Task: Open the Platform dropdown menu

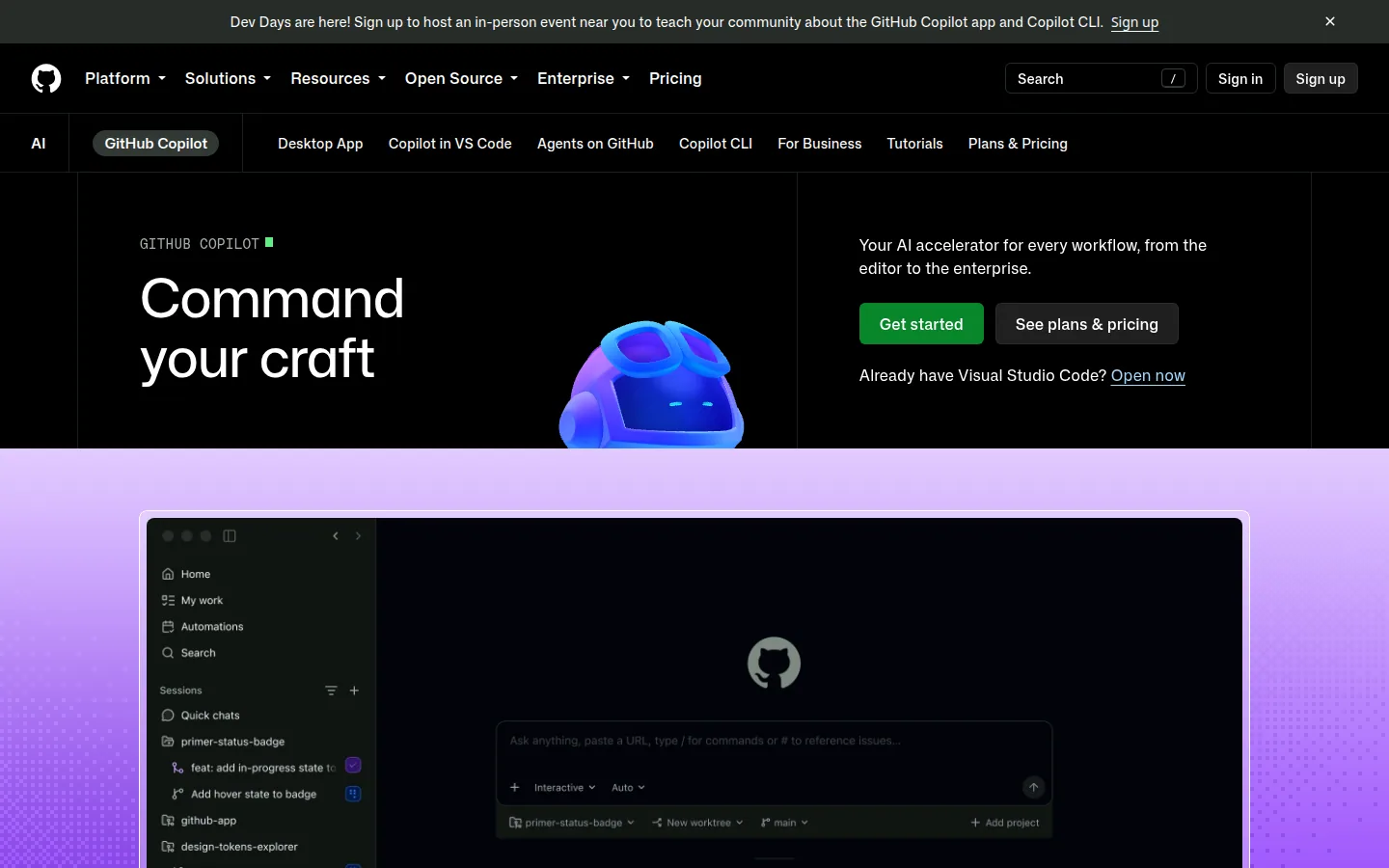Action: click(125, 78)
